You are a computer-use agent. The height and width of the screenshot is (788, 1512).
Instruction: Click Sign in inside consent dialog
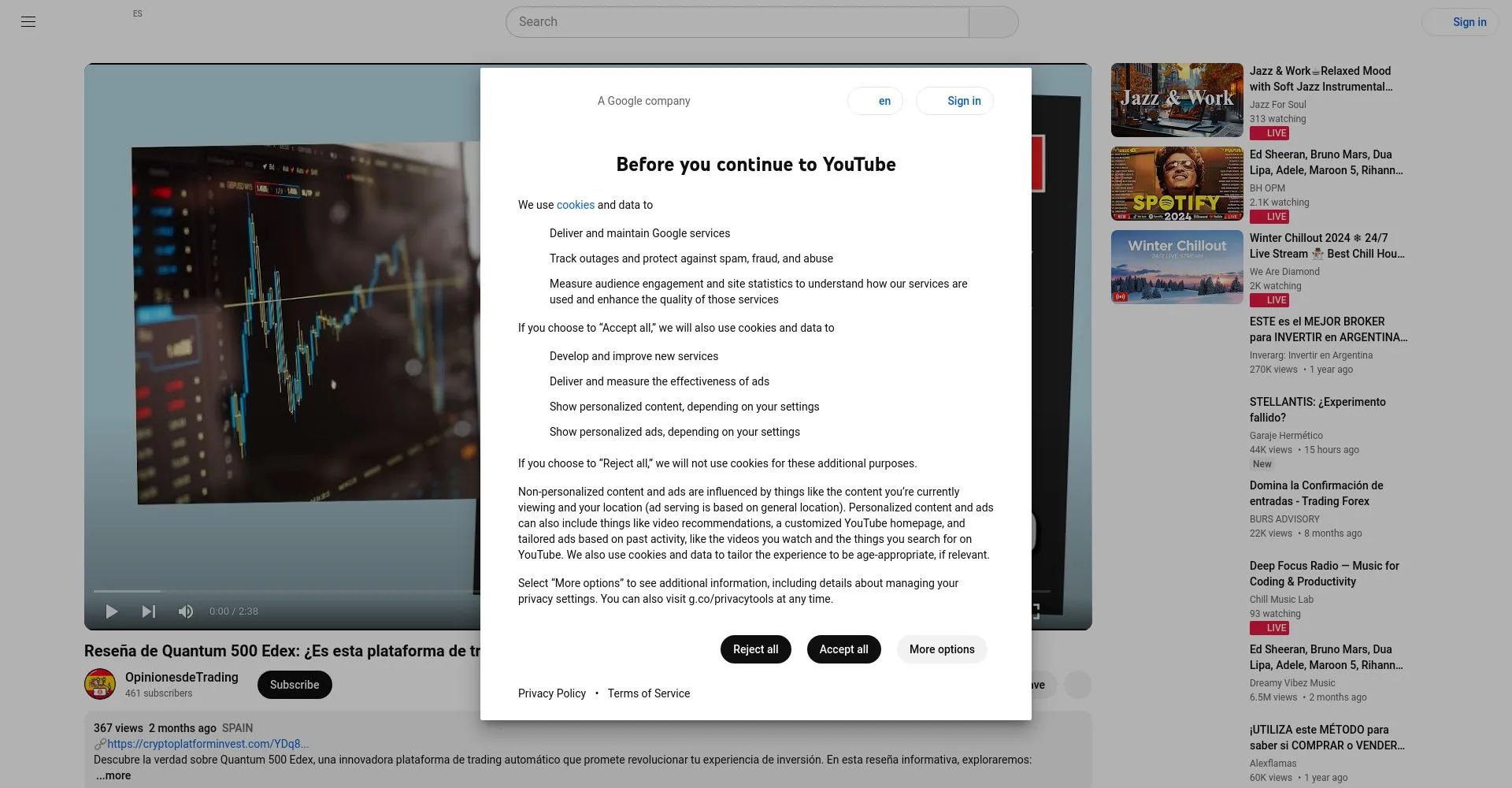[954, 101]
